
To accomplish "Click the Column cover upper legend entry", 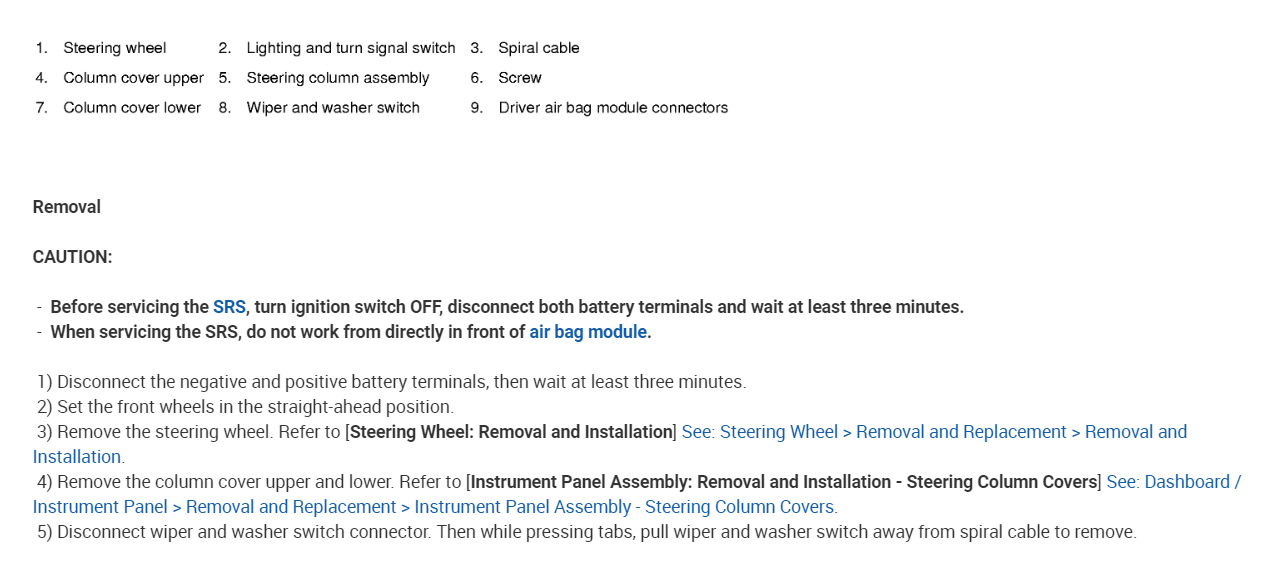I will 133,78.
